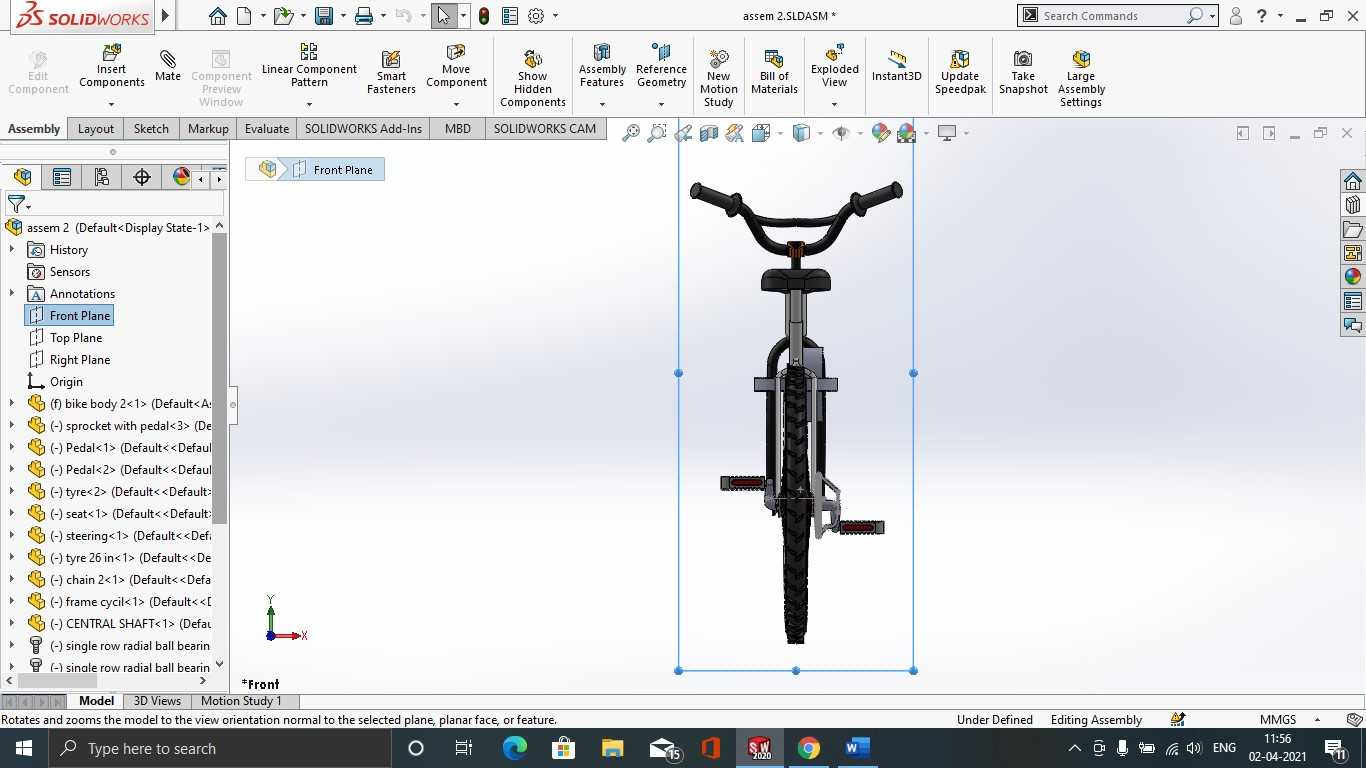1366x768 pixels.
Task: Expand the Pedal<1> component
Action: [12, 448]
